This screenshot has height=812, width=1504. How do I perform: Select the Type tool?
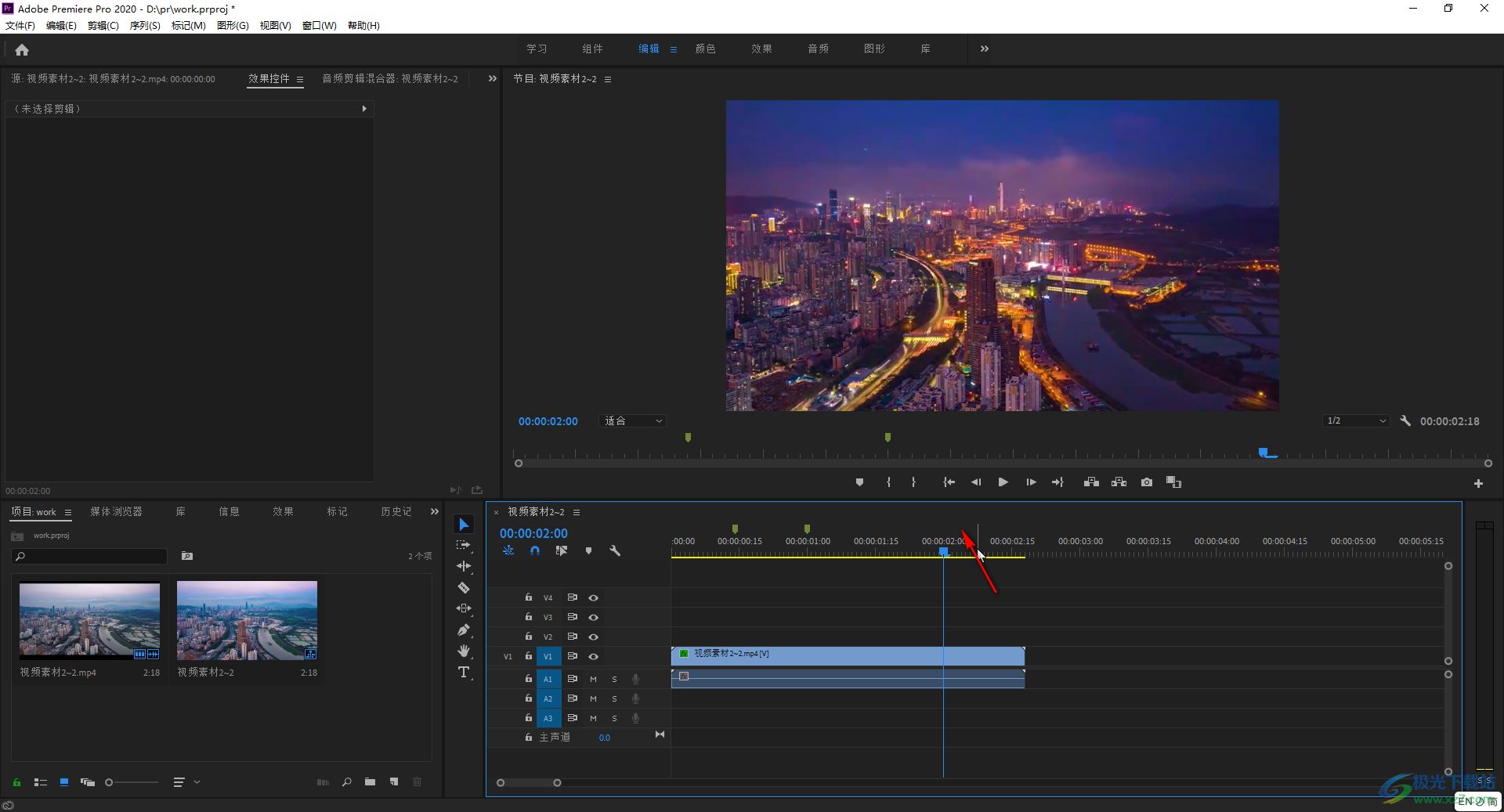pyautogui.click(x=464, y=672)
